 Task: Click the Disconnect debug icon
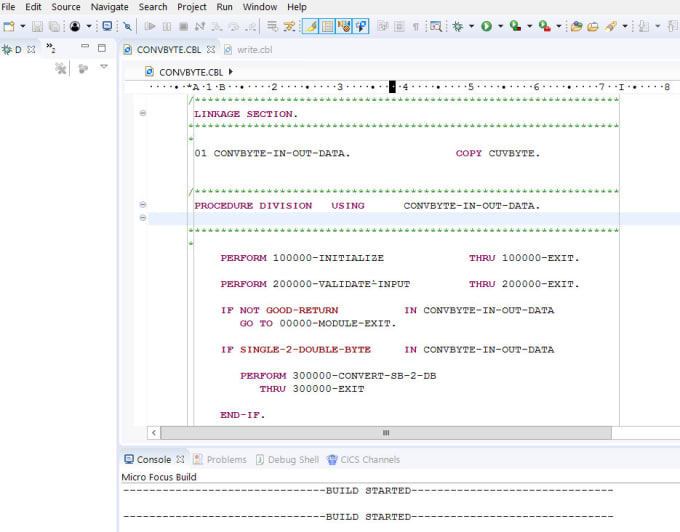click(x=200, y=26)
